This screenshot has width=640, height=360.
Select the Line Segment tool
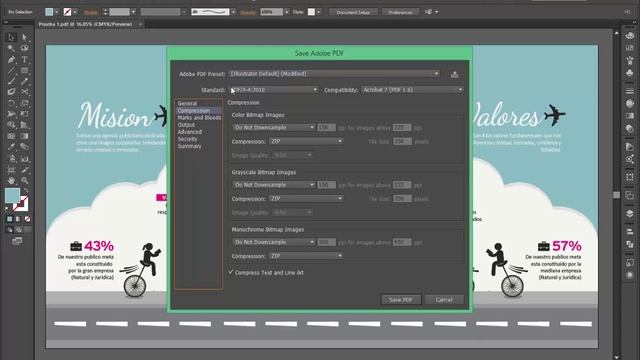[x=11, y=71]
